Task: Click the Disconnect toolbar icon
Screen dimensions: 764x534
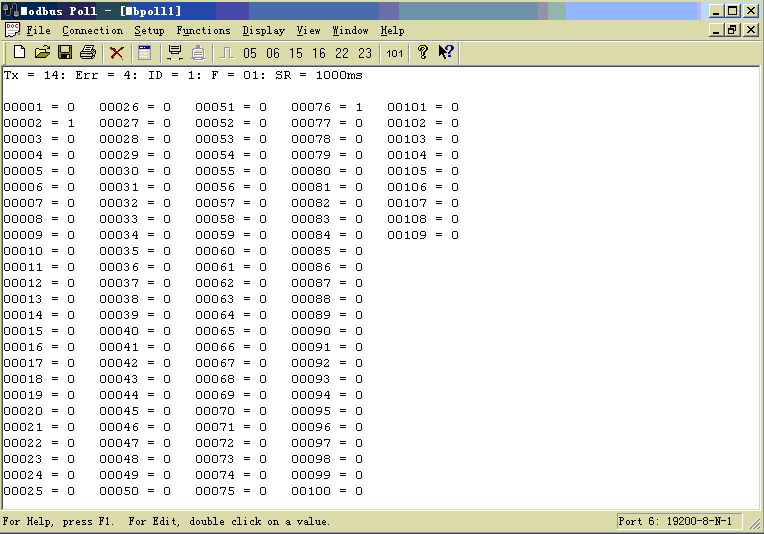Action: coord(198,53)
